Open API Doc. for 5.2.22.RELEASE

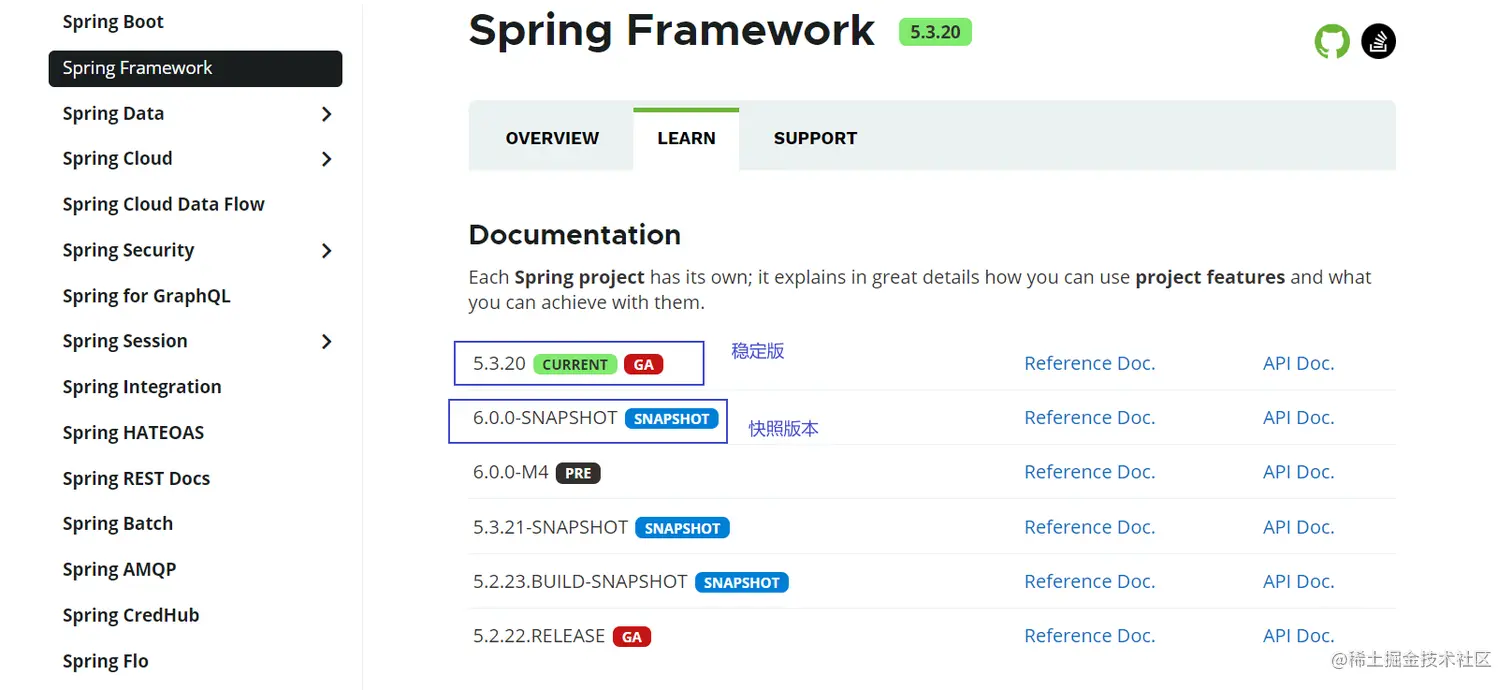click(1298, 636)
